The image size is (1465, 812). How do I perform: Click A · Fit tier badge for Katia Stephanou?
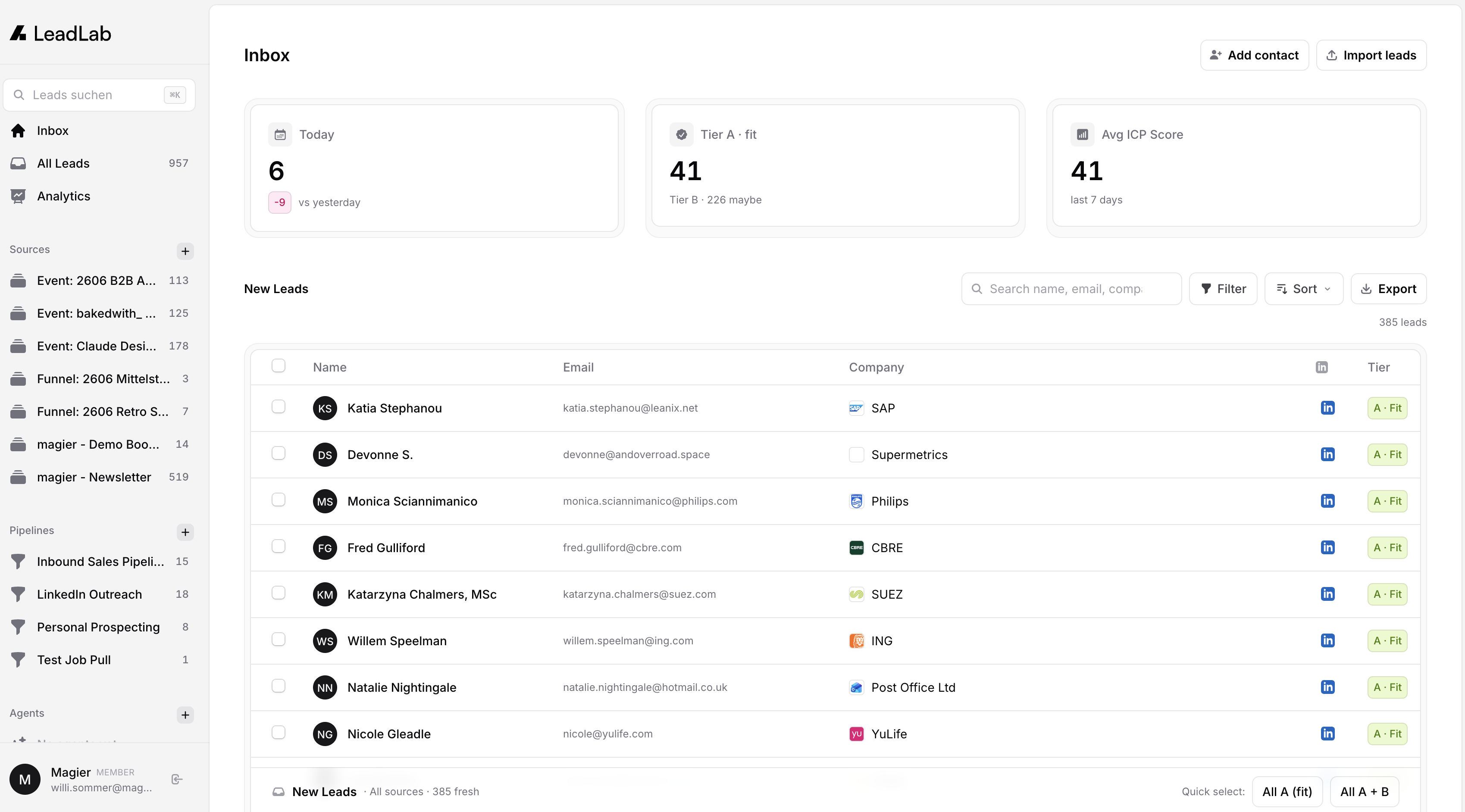tap(1387, 408)
